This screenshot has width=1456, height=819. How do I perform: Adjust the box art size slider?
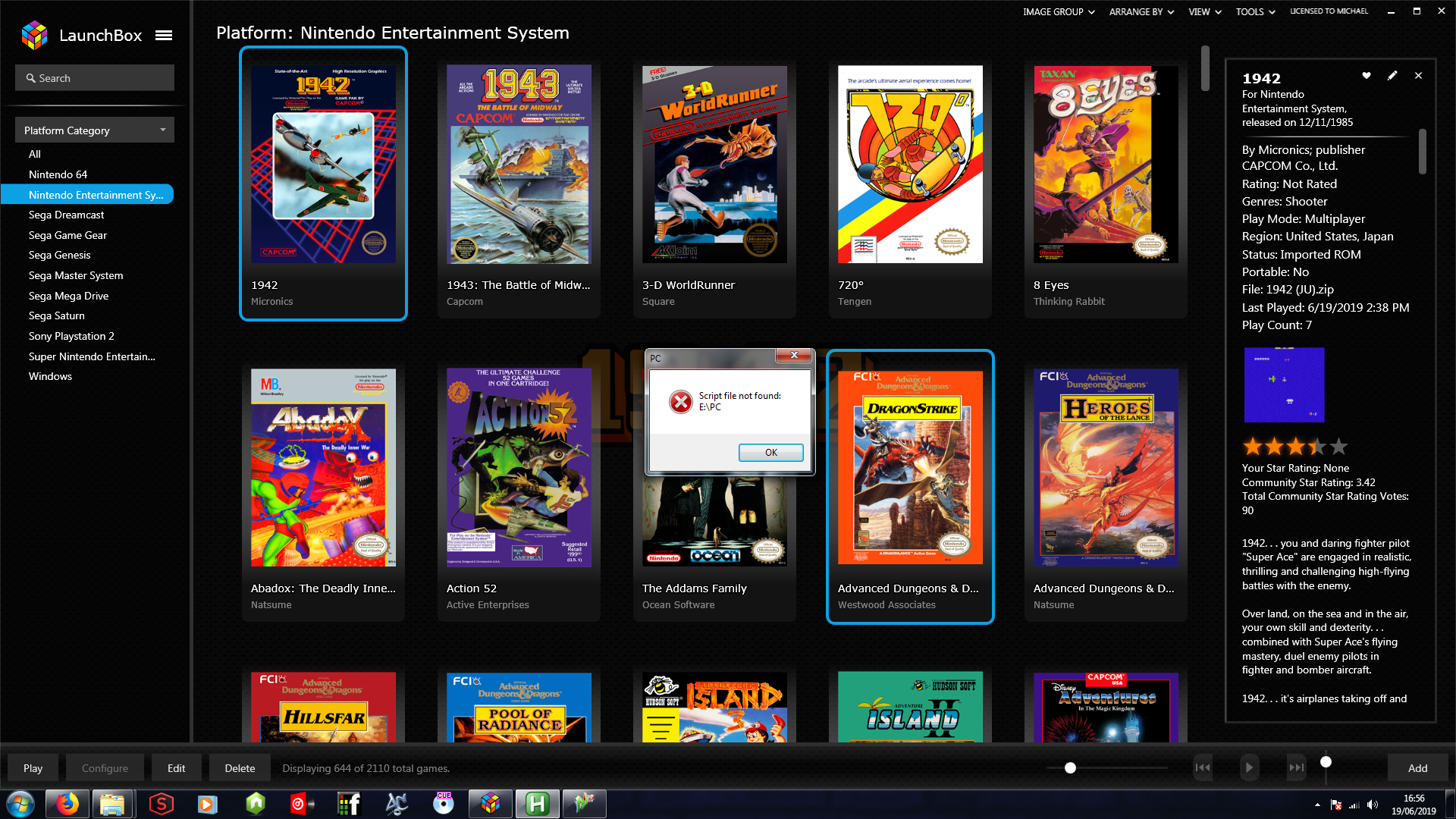pyautogui.click(x=1070, y=768)
